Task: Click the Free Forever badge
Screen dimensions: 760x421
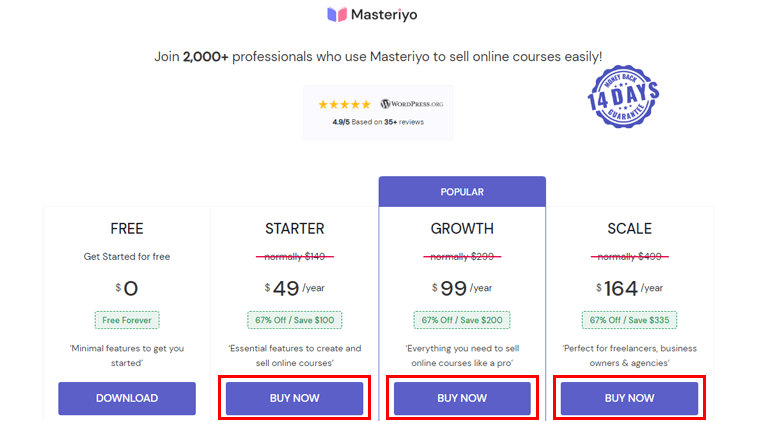Action: 127,320
